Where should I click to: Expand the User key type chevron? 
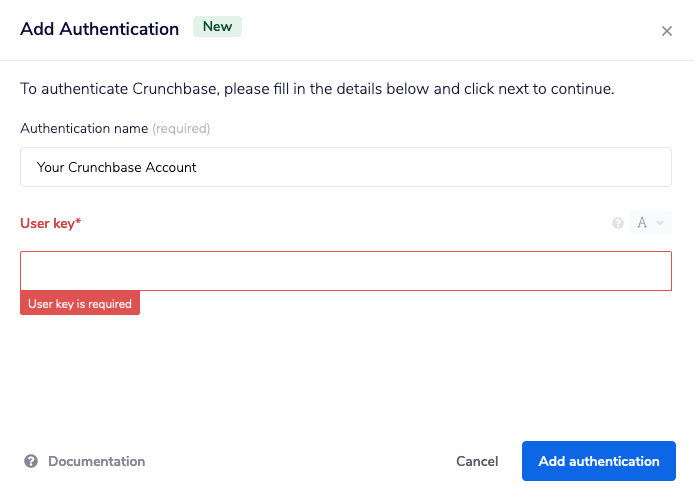click(660, 223)
